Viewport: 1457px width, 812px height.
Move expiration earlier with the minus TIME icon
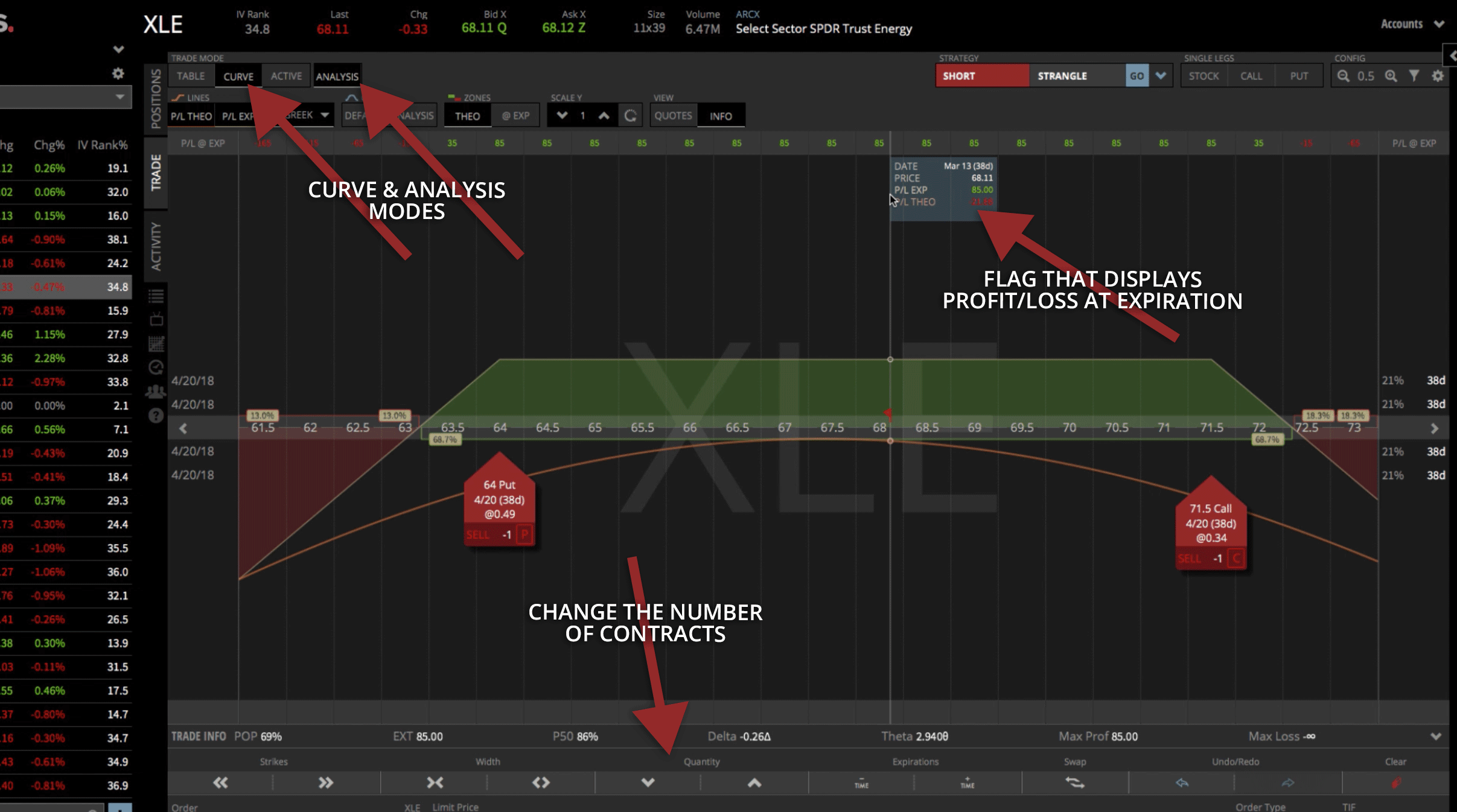pos(861,783)
